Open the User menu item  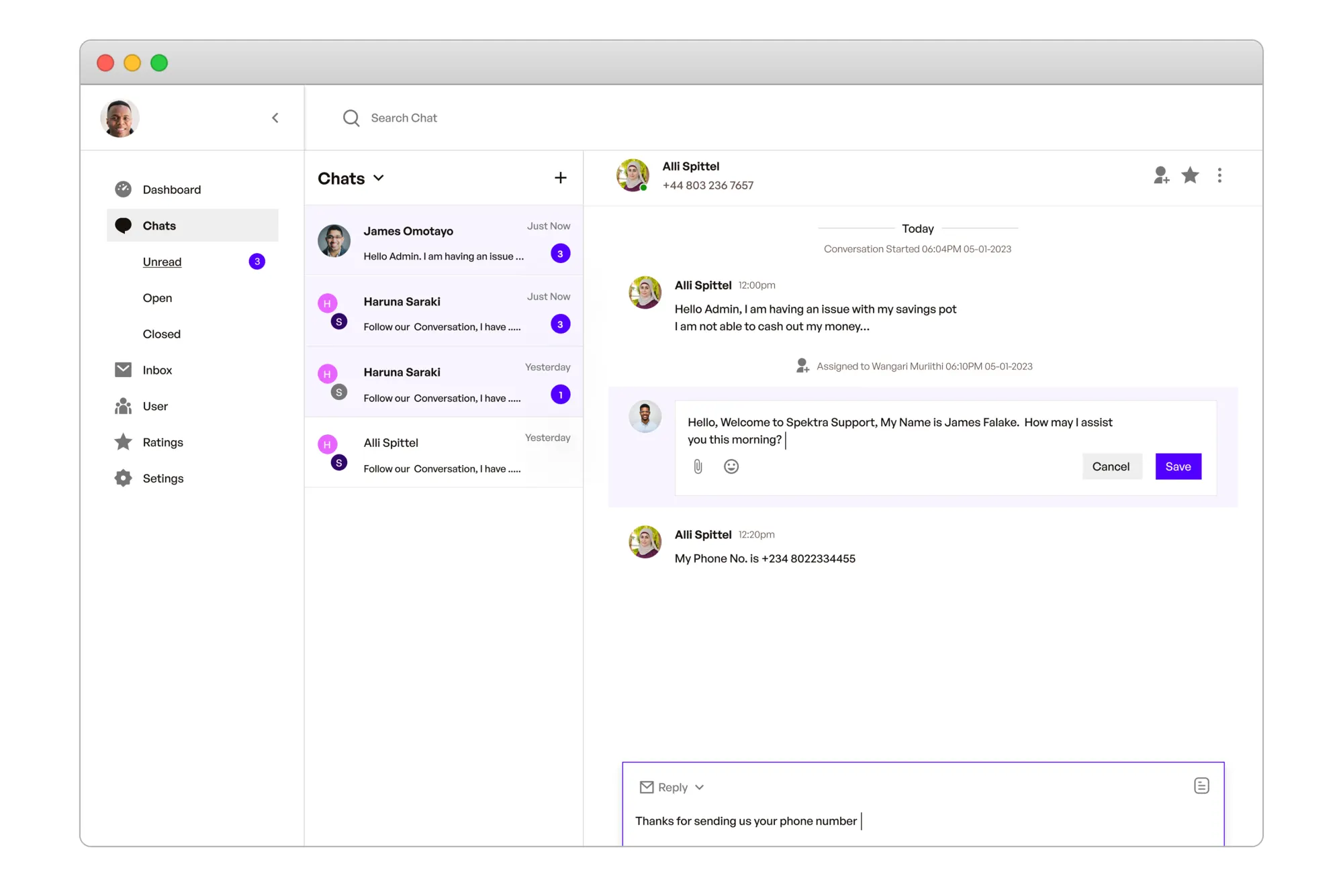coord(193,406)
